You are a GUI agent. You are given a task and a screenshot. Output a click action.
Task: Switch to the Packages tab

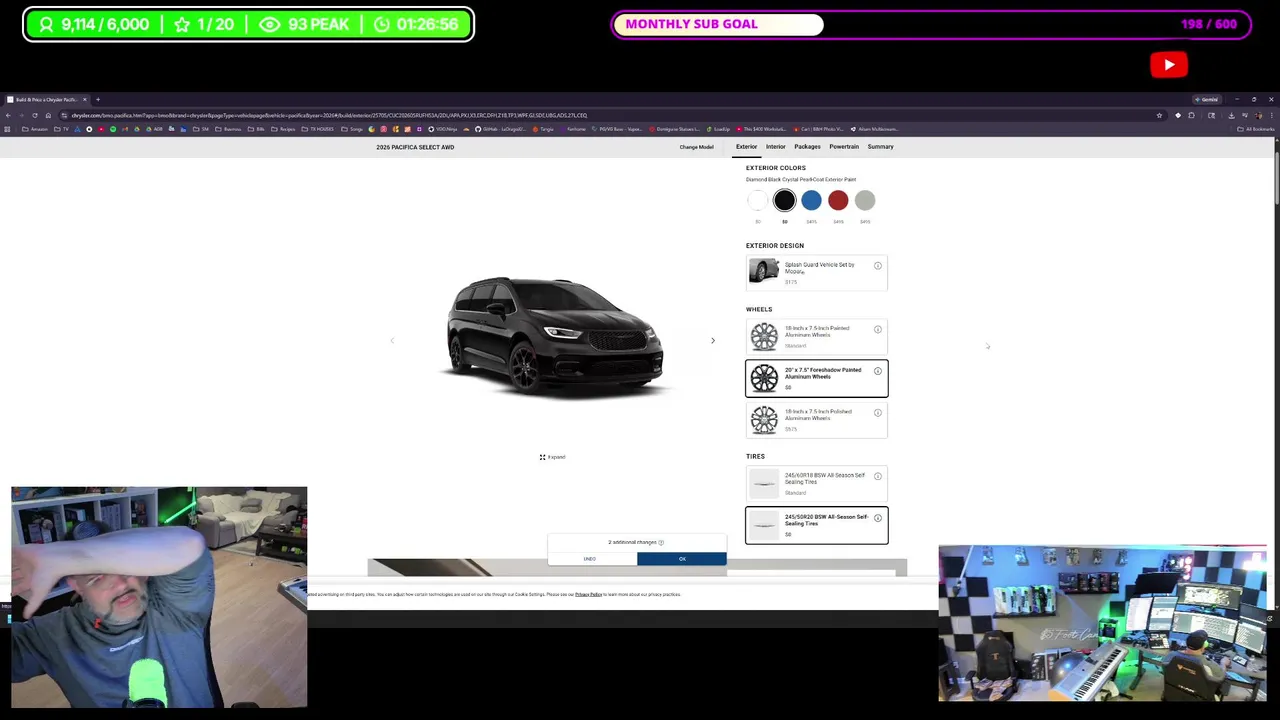807,147
